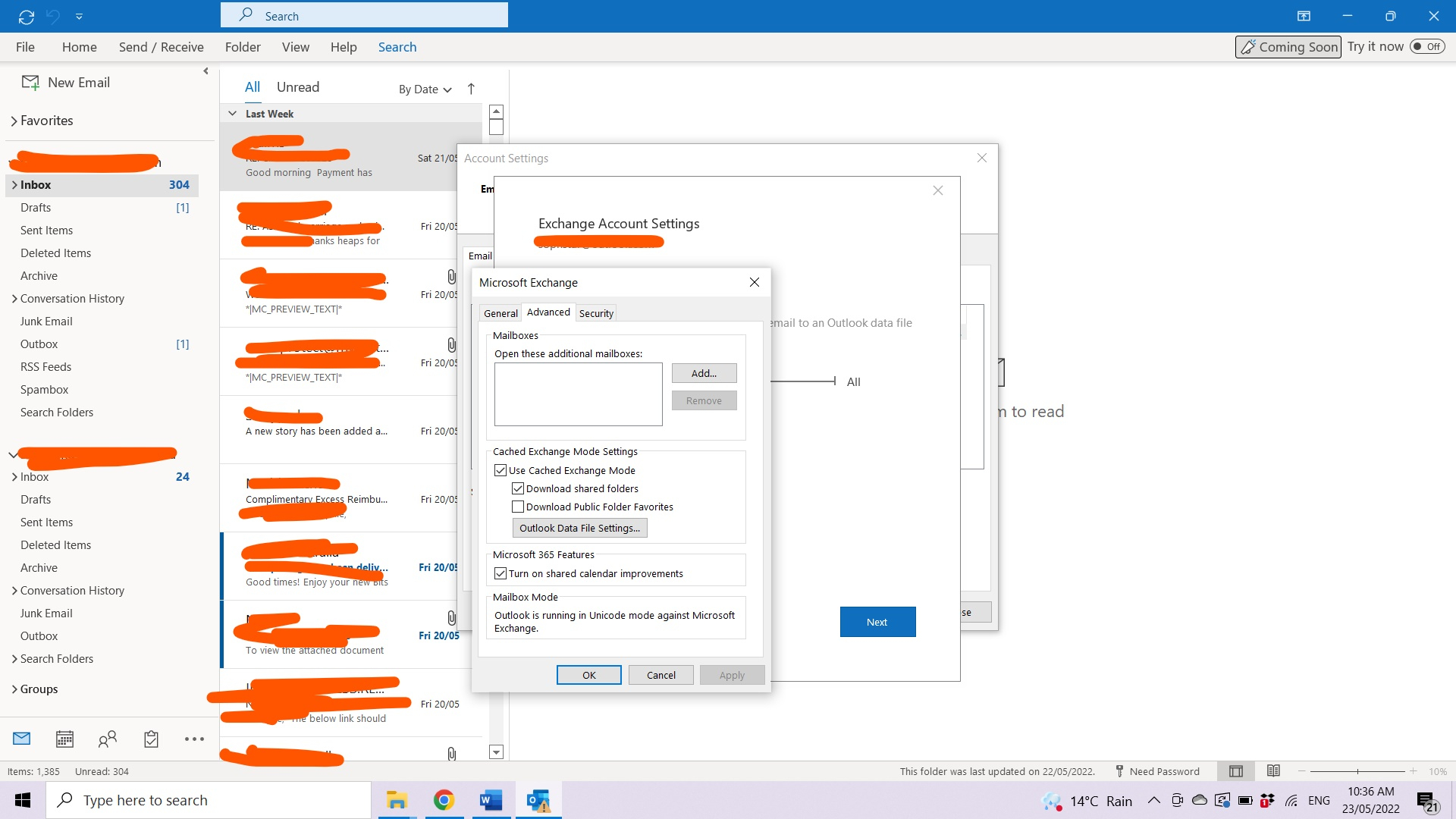Click OK in Microsoft Exchange dialog
Image resolution: width=1456 pixels, height=819 pixels.
click(x=589, y=675)
